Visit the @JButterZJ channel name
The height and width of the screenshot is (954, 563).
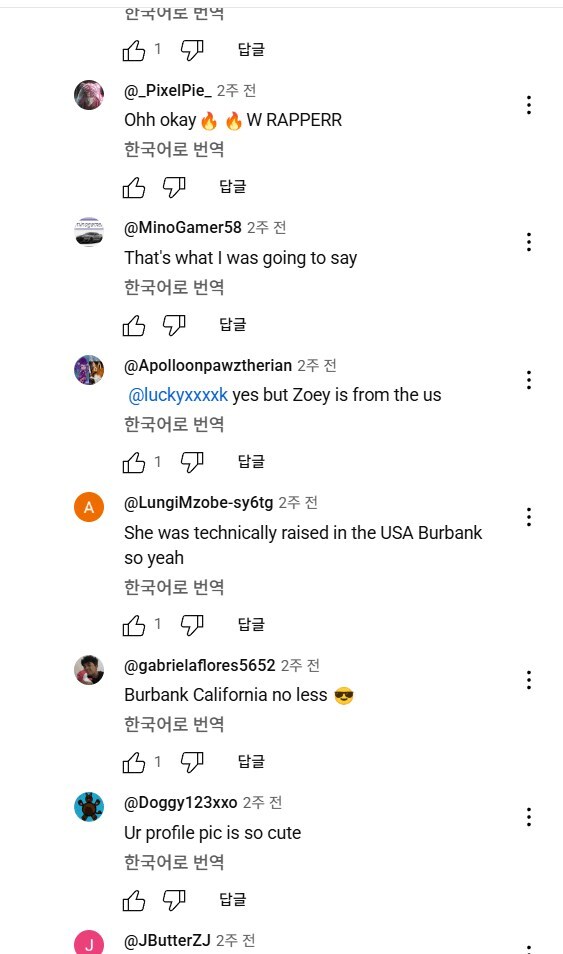(x=167, y=940)
